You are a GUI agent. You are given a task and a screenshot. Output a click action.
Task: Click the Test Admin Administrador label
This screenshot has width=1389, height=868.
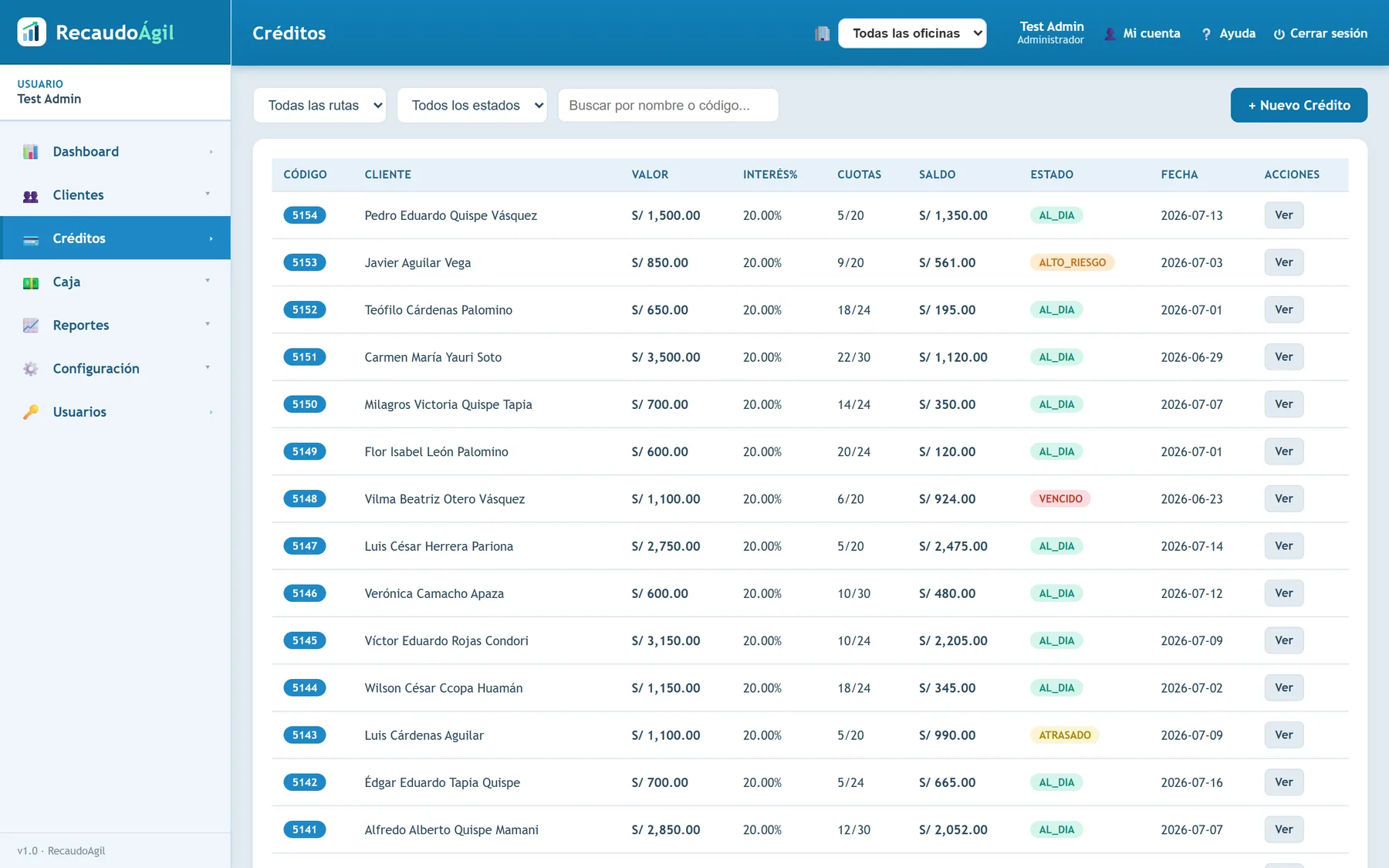click(1051, 32)
